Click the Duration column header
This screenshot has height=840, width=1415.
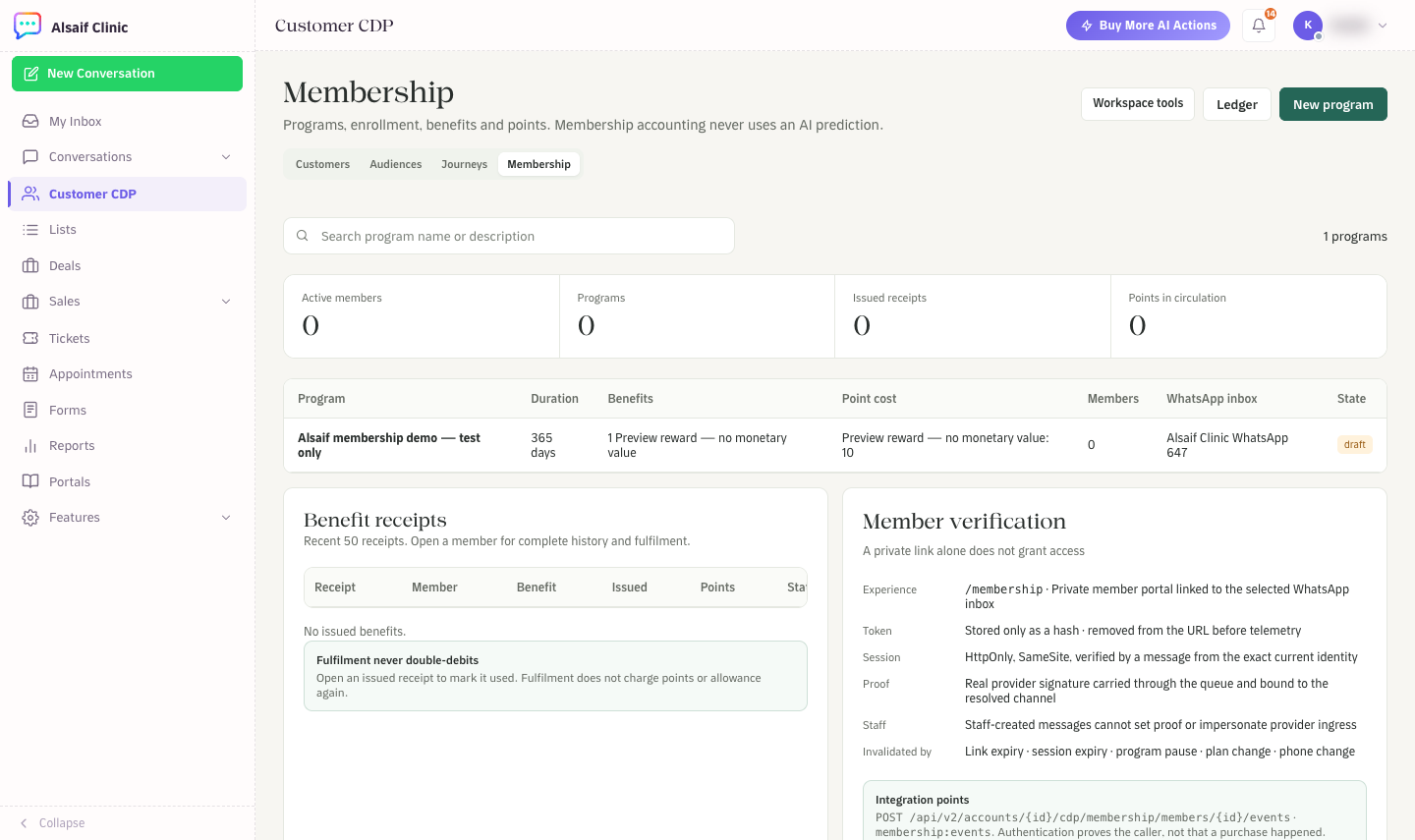554,399
